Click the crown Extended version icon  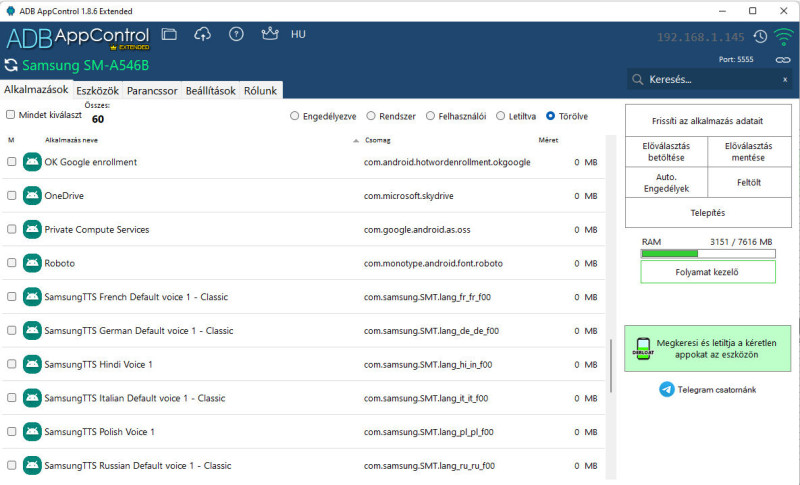pos(269,34)
